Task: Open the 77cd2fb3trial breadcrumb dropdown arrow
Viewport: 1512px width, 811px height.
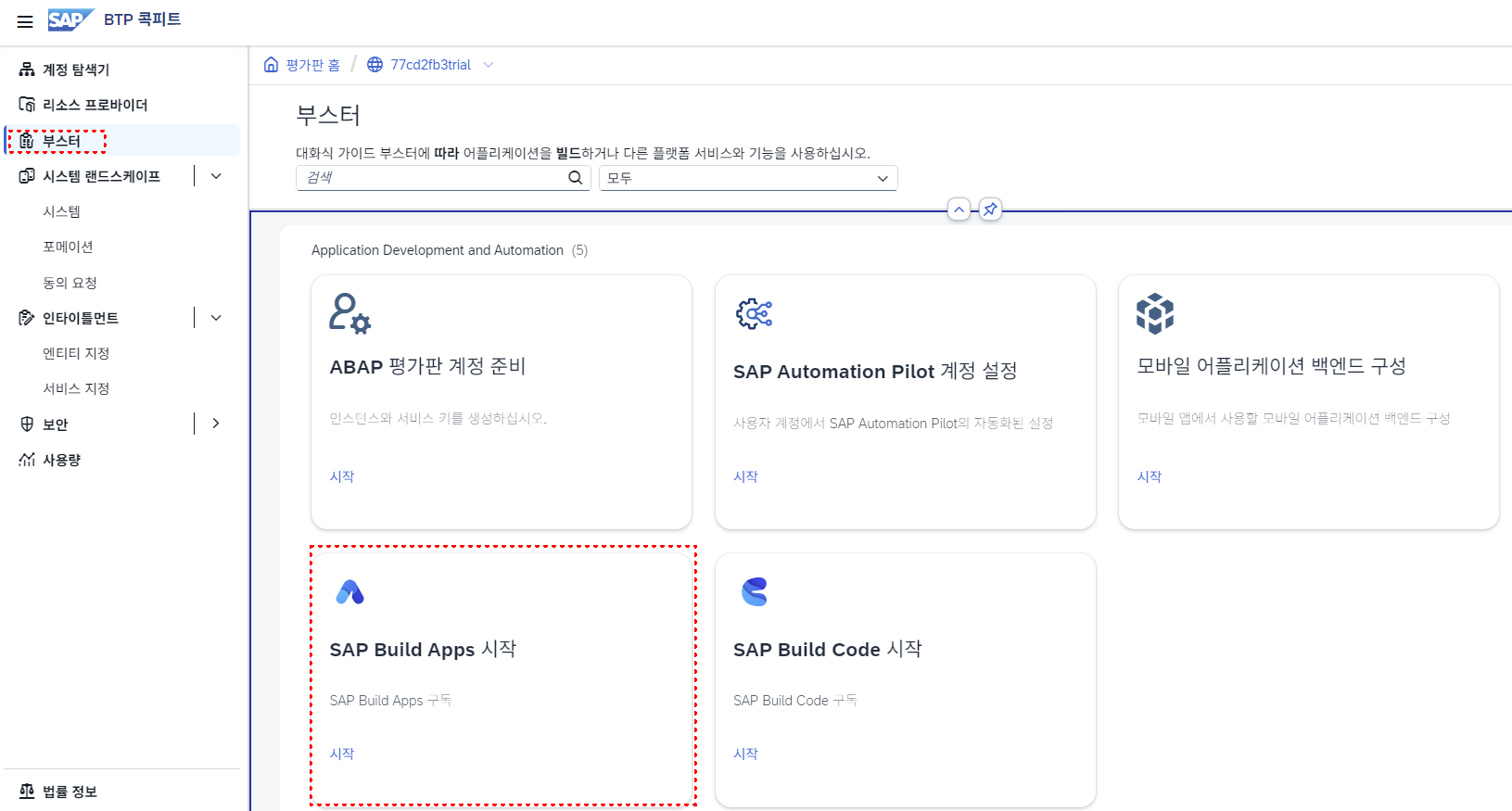Action: pos(489,65)
